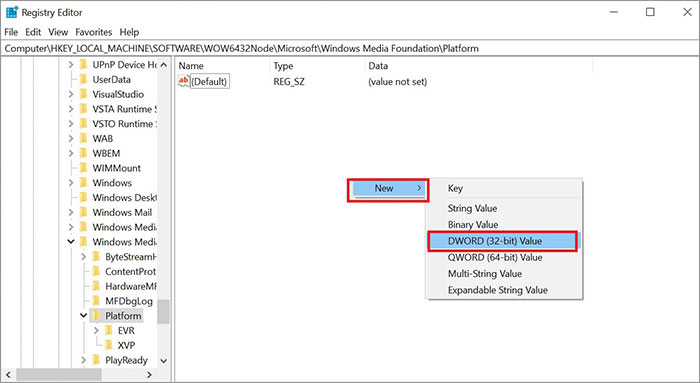Click the tree vertical scrollbar down arrow

[x=163, y=361]
